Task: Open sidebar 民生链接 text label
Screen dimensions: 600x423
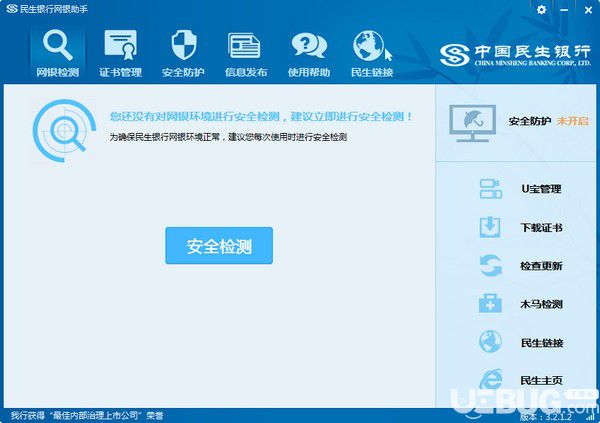Action: point(542,343)
